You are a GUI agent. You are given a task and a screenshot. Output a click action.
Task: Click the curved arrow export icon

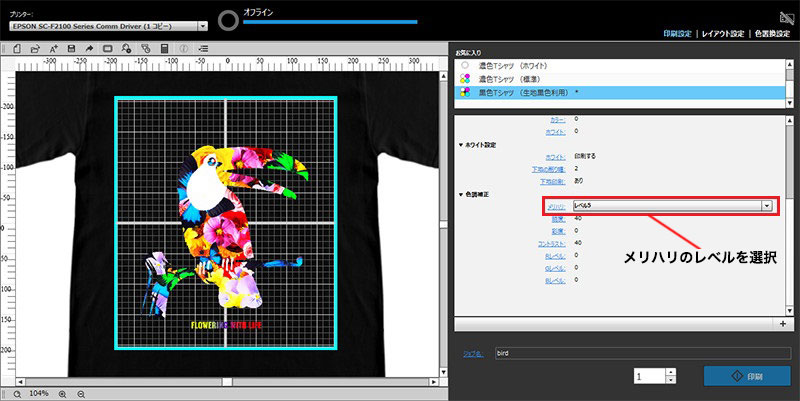tap(88, 48)
